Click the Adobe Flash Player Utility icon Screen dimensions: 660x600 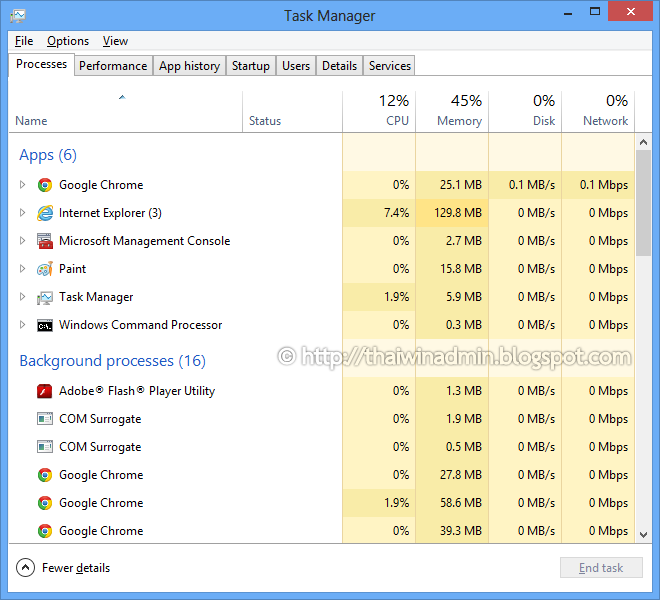[x=45, y=391]
